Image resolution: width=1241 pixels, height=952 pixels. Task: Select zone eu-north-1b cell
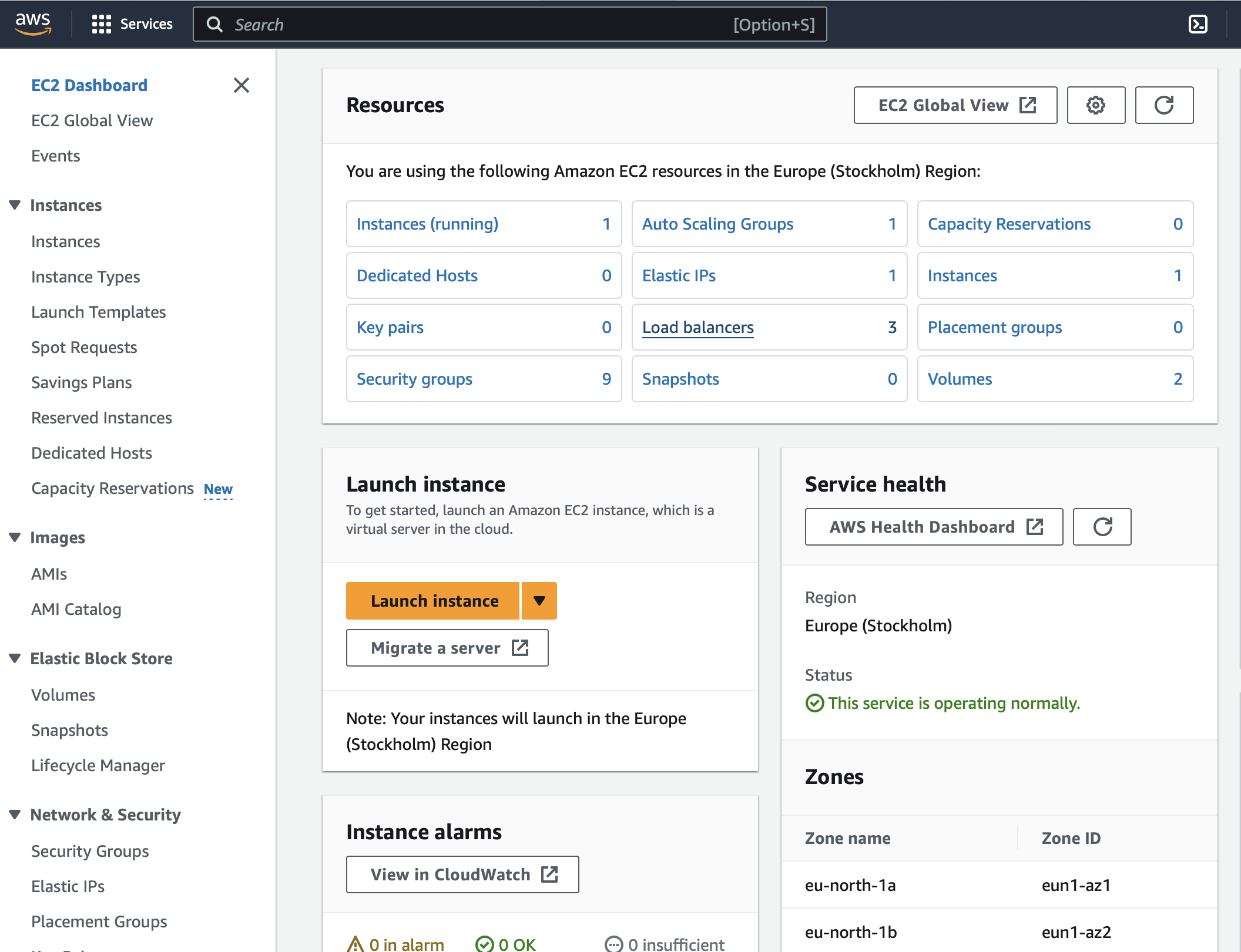(x=851, y=932)
